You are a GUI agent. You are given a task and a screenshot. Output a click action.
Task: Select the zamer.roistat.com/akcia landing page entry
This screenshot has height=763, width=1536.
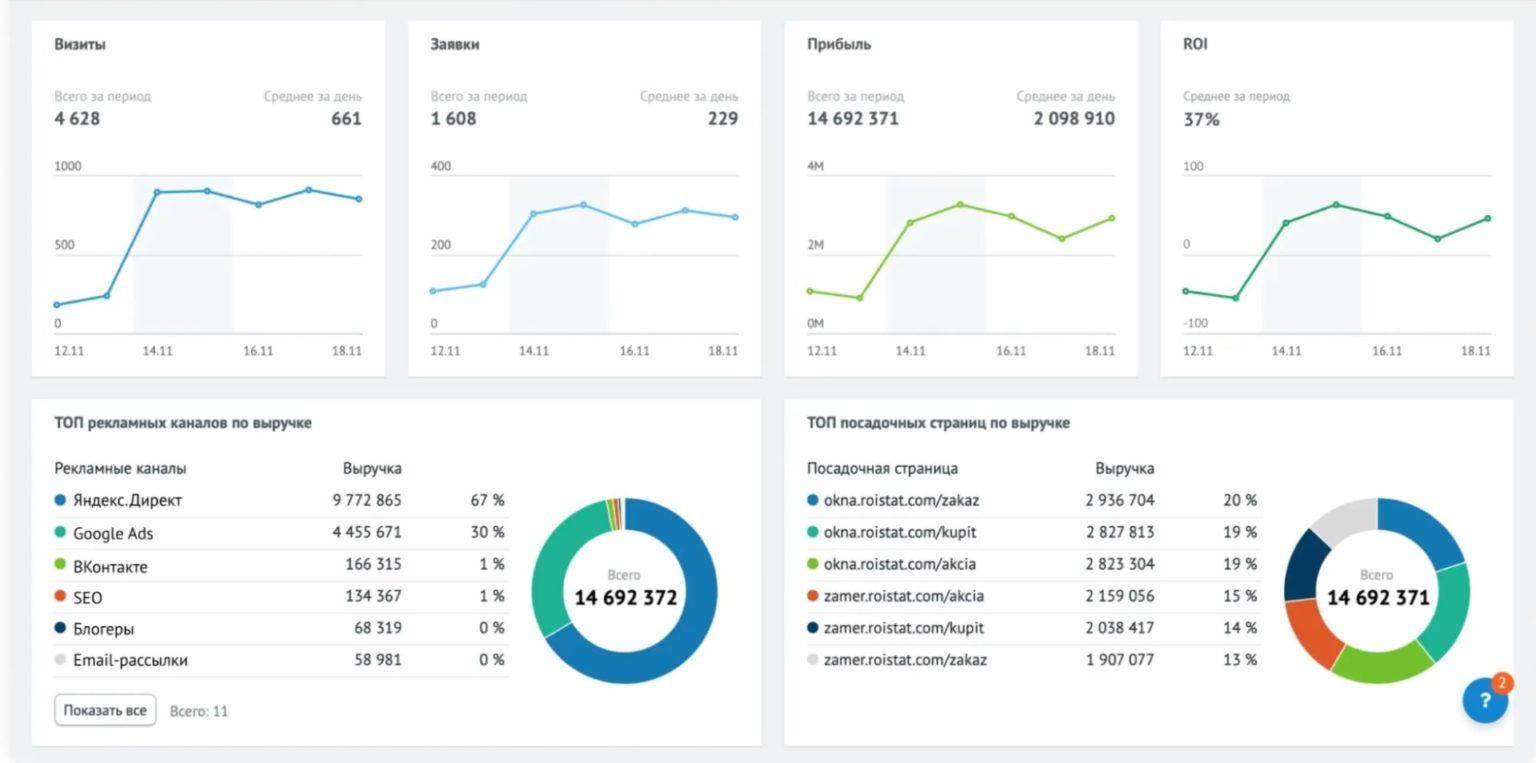point(904,596)
